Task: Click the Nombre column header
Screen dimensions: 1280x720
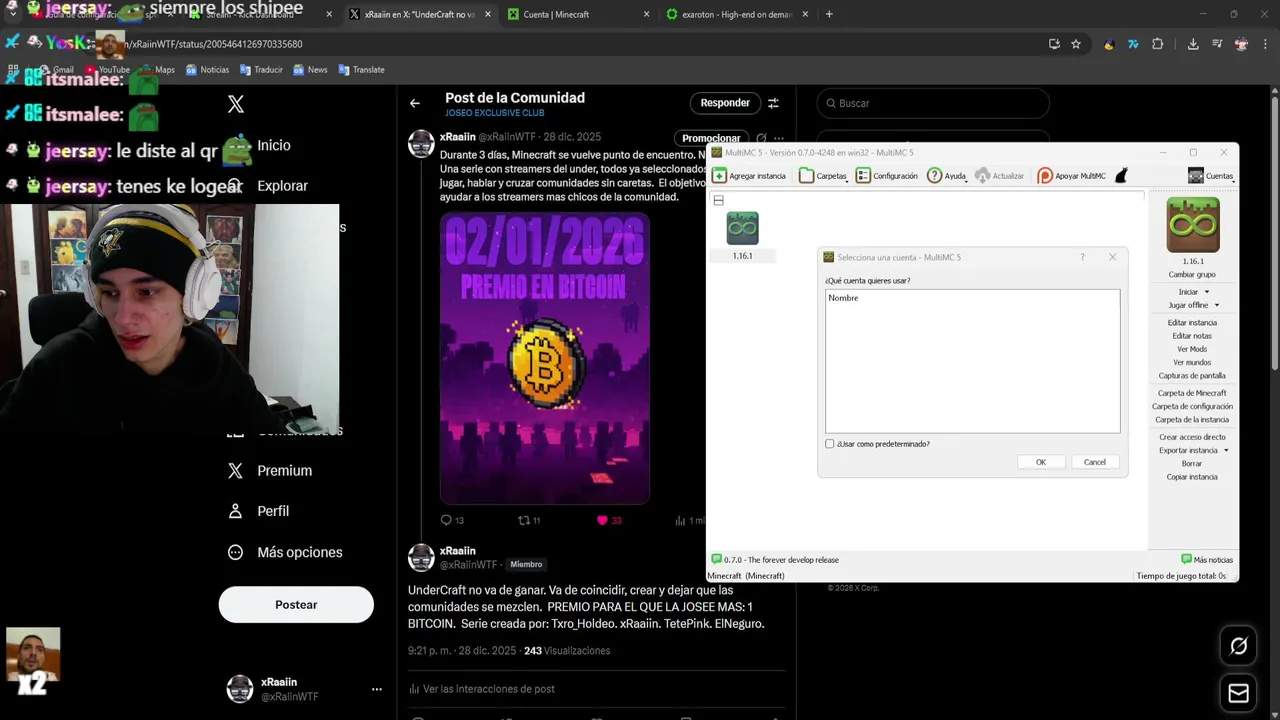Action: (x=843, y=298)
